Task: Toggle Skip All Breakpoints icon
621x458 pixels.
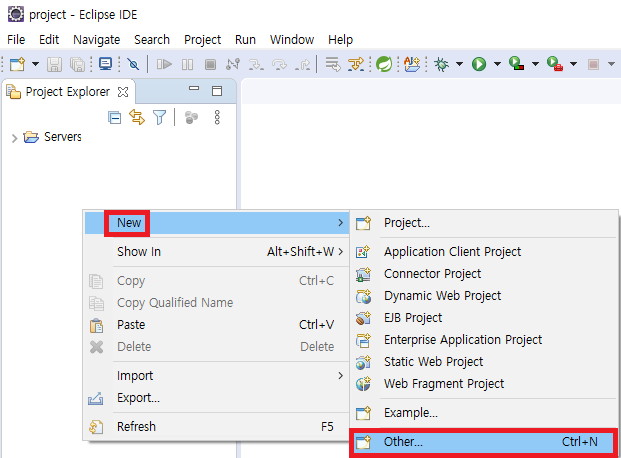Action: pyautogui.click(x=133, y=64)
